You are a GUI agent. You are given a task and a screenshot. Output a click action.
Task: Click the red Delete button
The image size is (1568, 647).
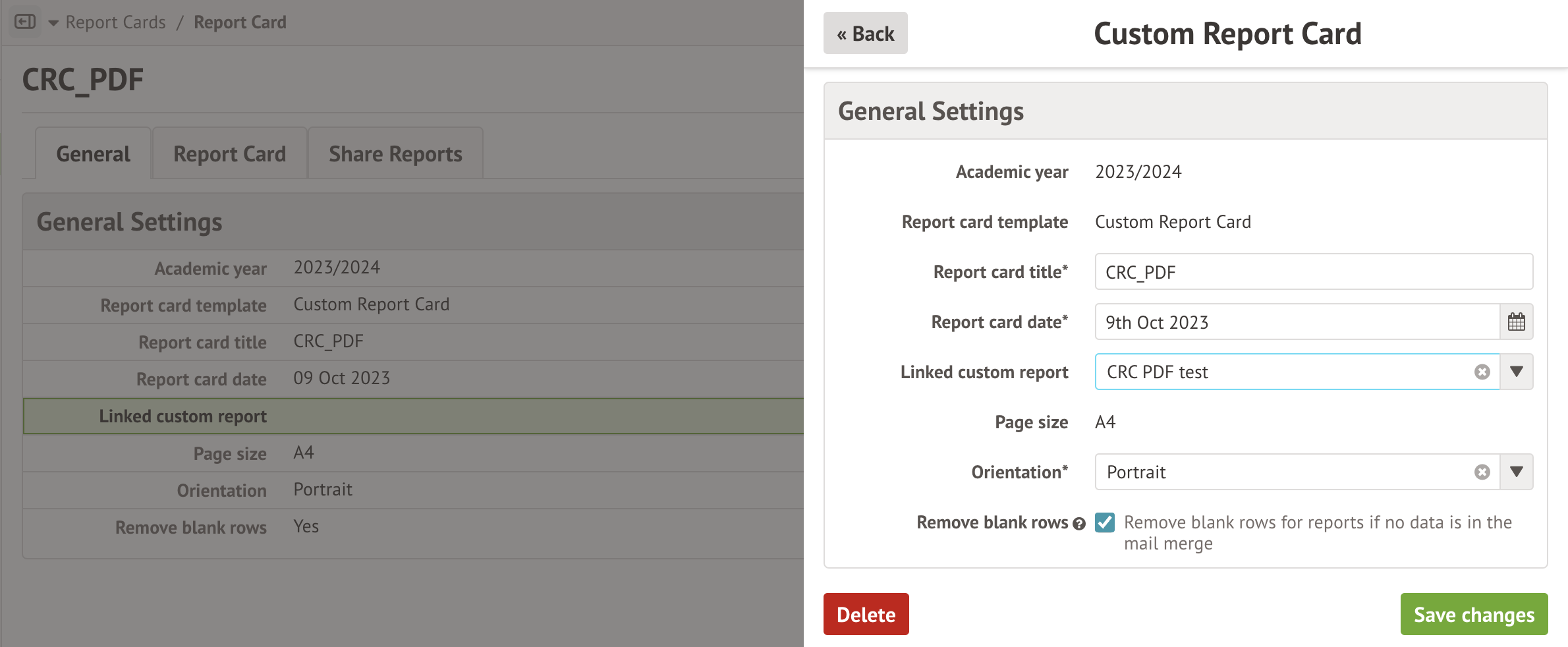click(x=866, y=614)
